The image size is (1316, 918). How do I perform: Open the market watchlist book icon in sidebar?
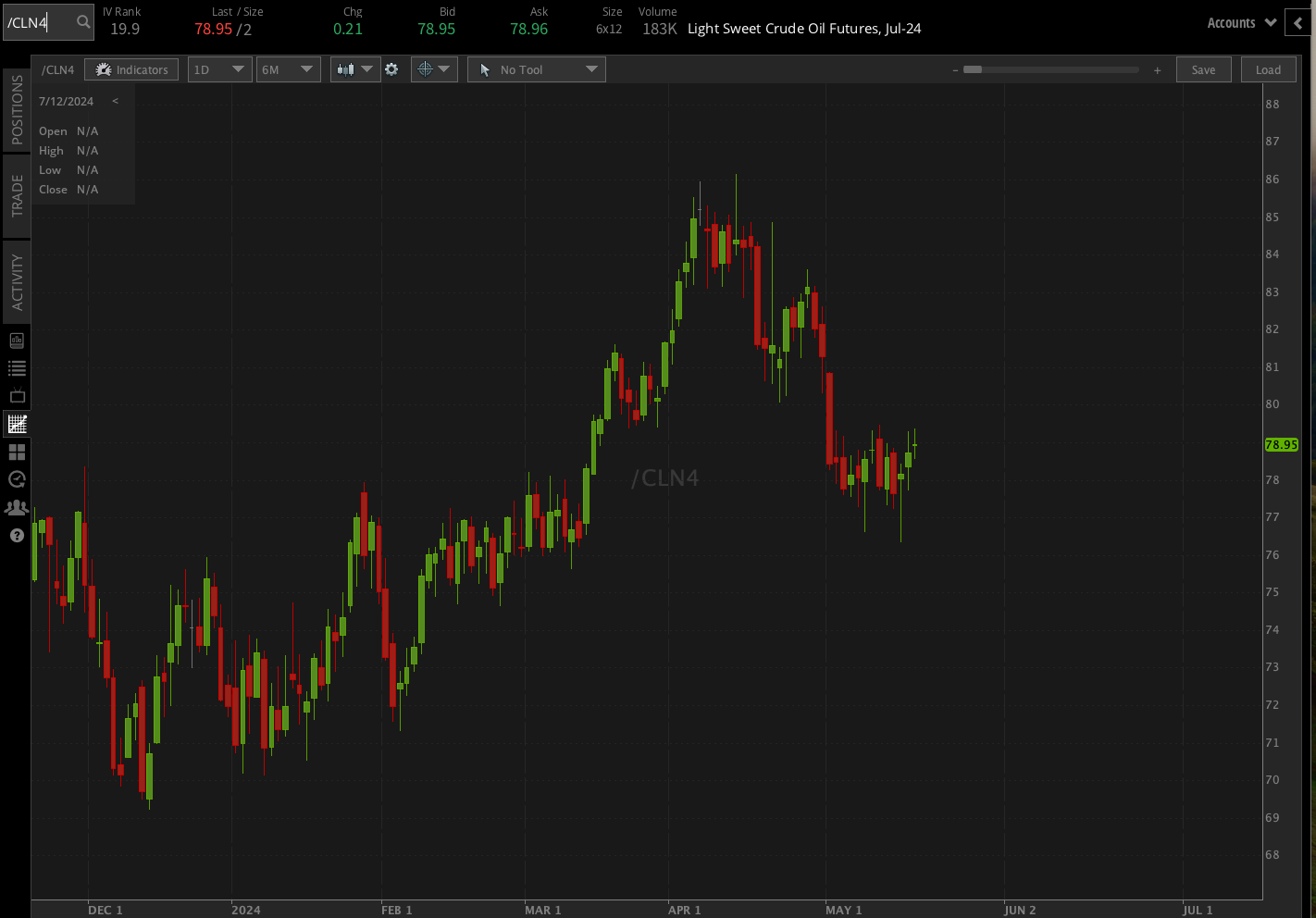pyautogui.click(x=17, y=341)
